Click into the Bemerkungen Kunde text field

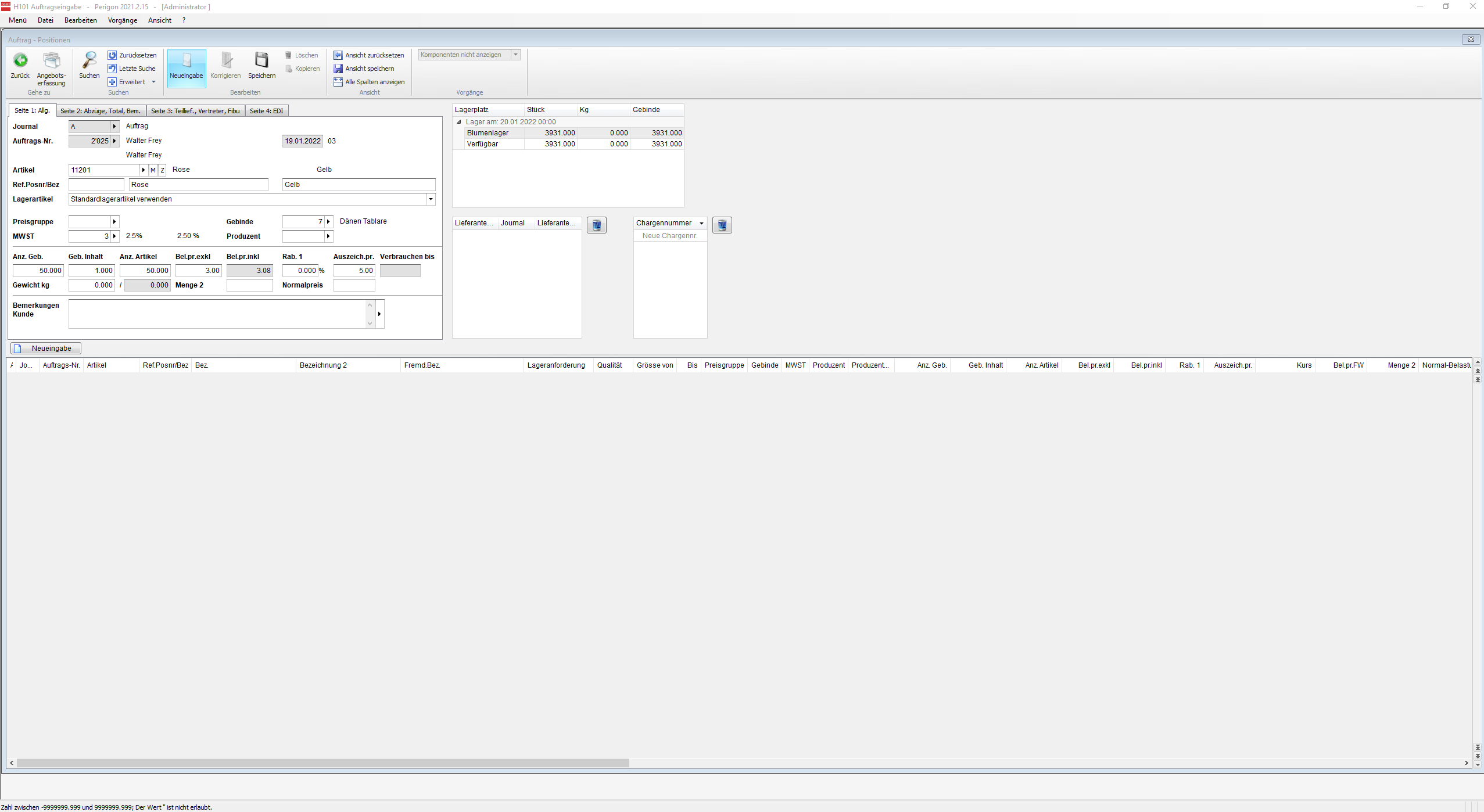point(218,314)
